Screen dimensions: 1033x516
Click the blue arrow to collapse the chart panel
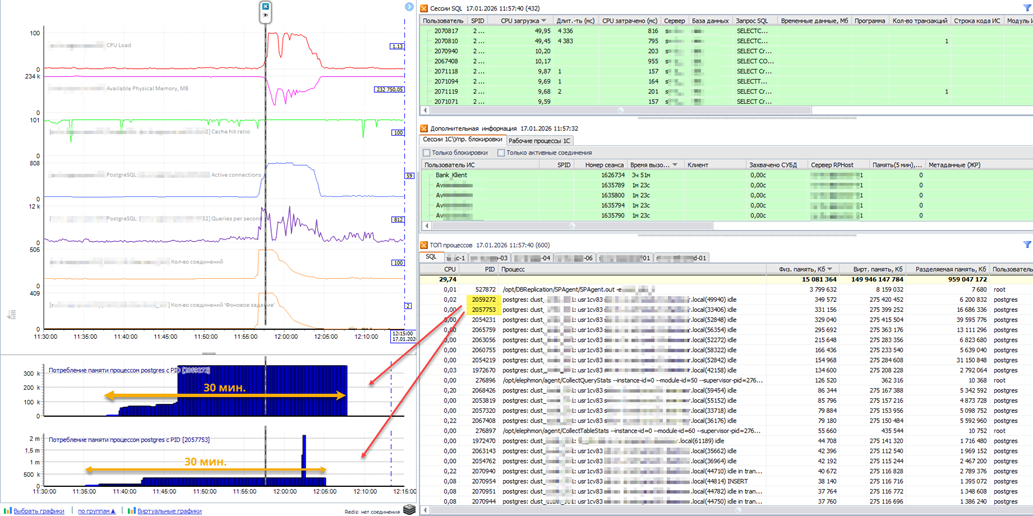pyautogui.click(x=409, y=7)
